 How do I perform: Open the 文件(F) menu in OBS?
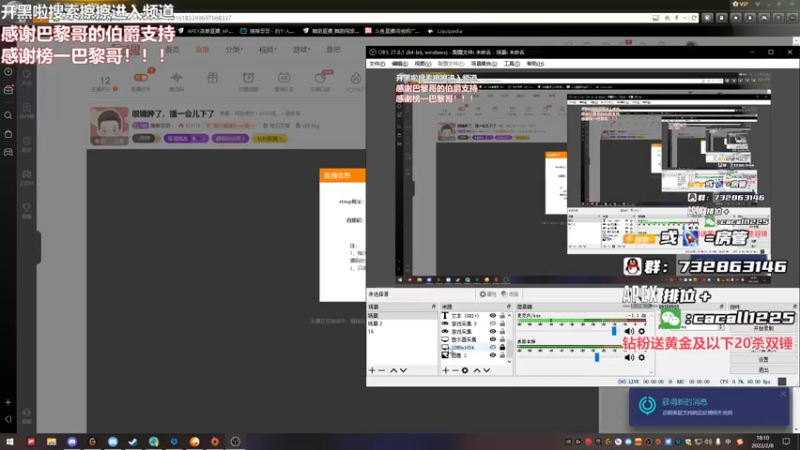[x=377, y=64]
